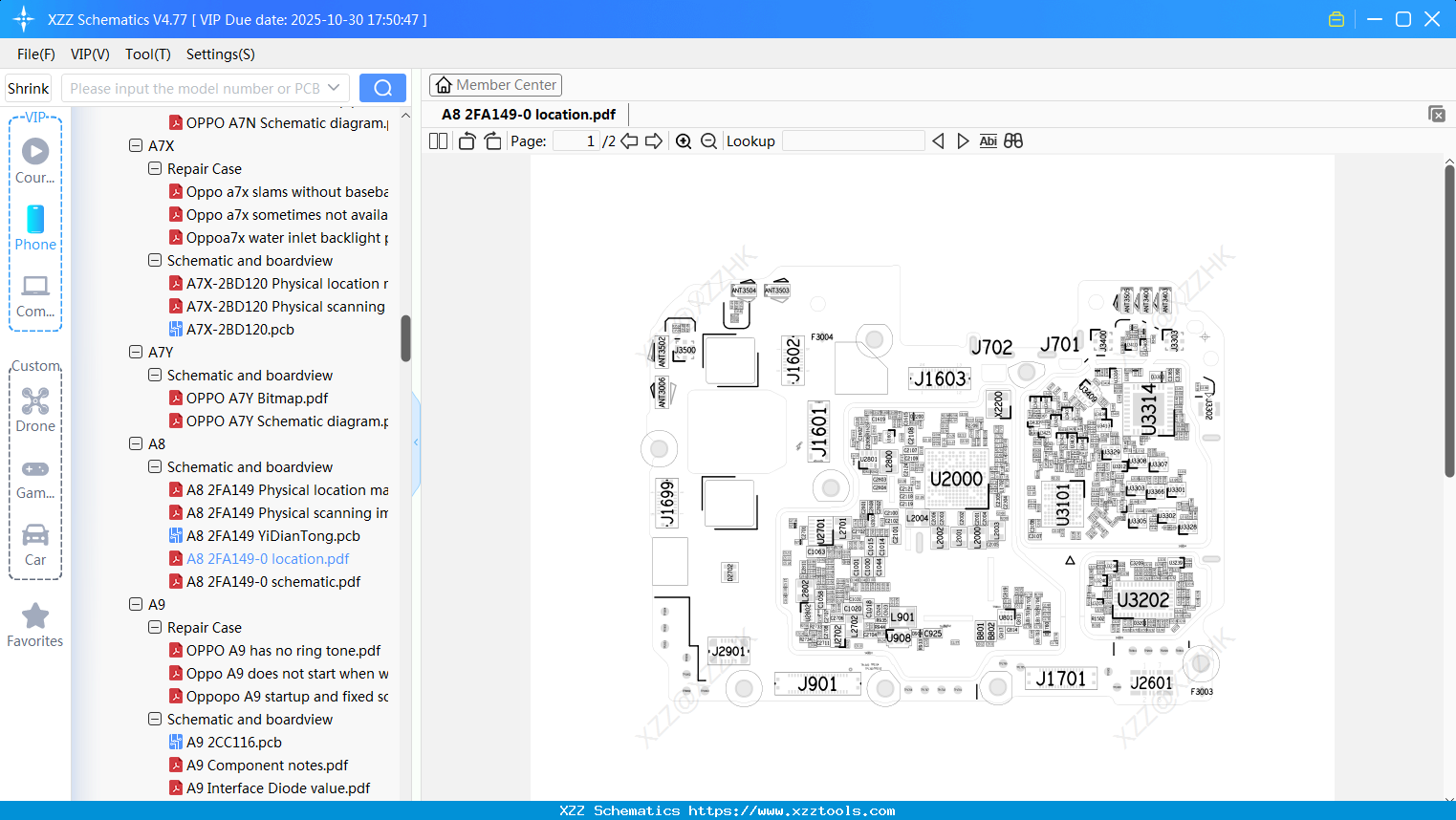
Task: Click the PDF viewer vertical scrollbar
Action: [1449, 320]
